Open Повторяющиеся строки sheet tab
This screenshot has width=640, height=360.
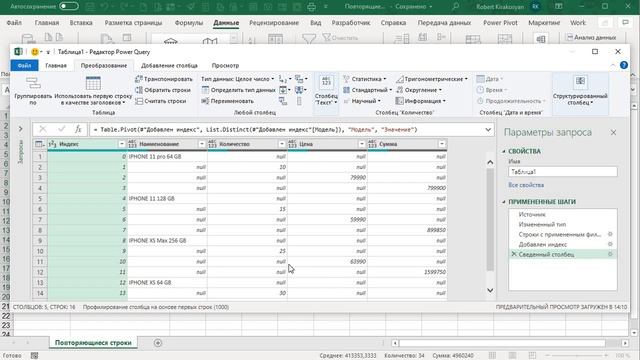point(93,343)
